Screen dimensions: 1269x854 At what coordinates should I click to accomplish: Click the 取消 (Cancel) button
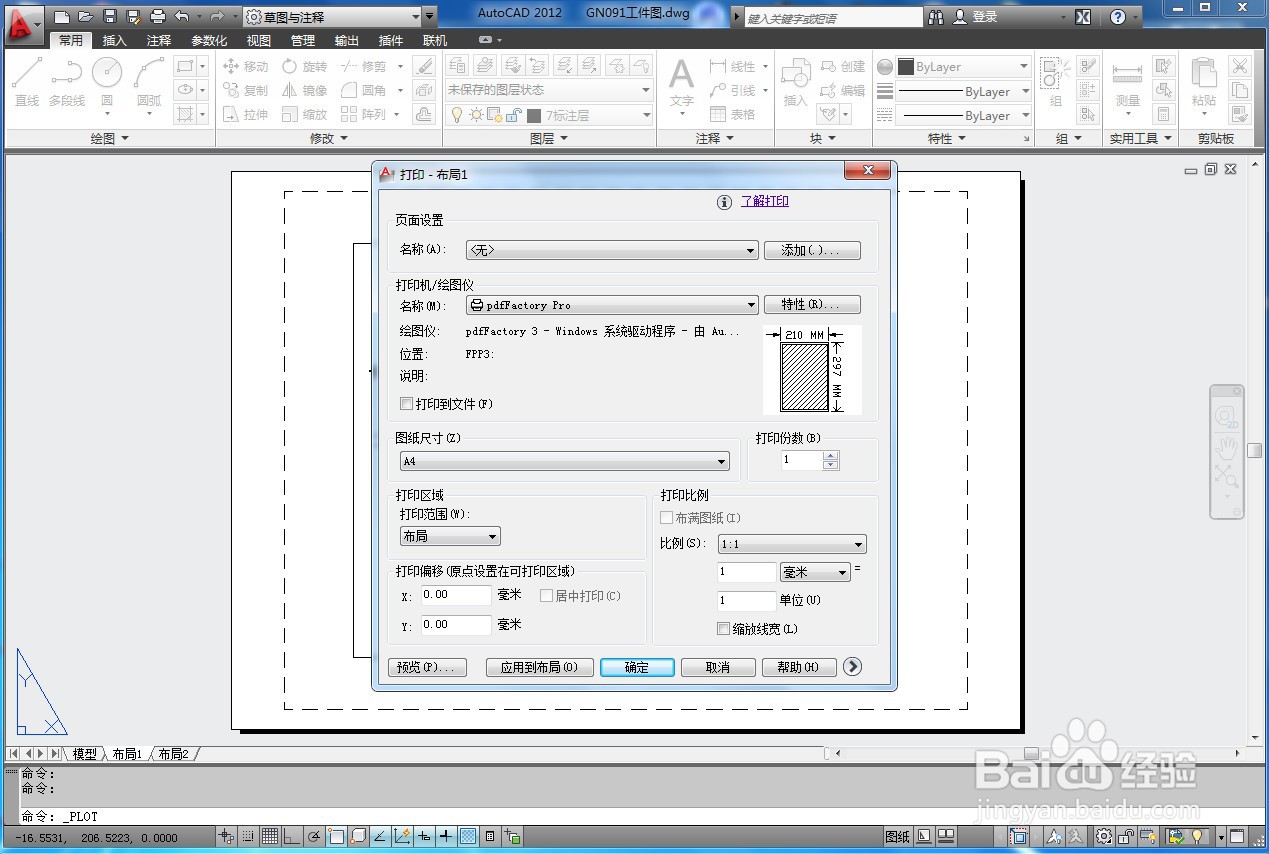(x=718, y=667)
